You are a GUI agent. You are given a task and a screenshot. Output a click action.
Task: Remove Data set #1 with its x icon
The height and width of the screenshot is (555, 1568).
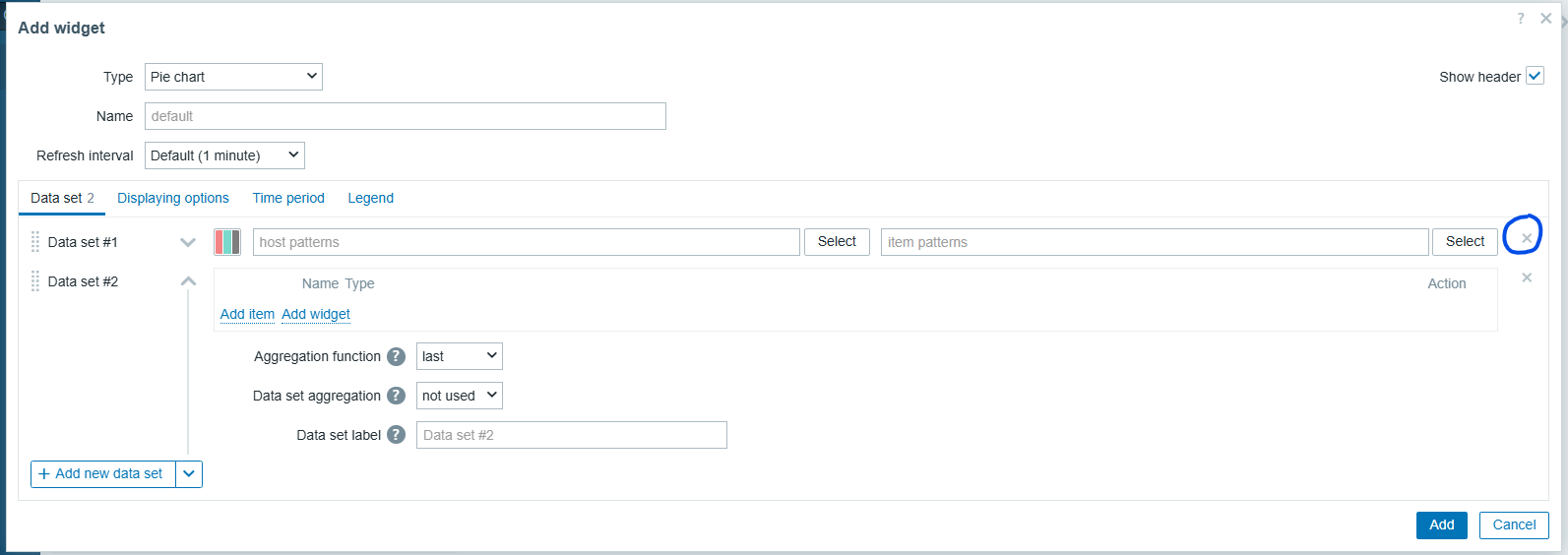(x=1527, y=238)
